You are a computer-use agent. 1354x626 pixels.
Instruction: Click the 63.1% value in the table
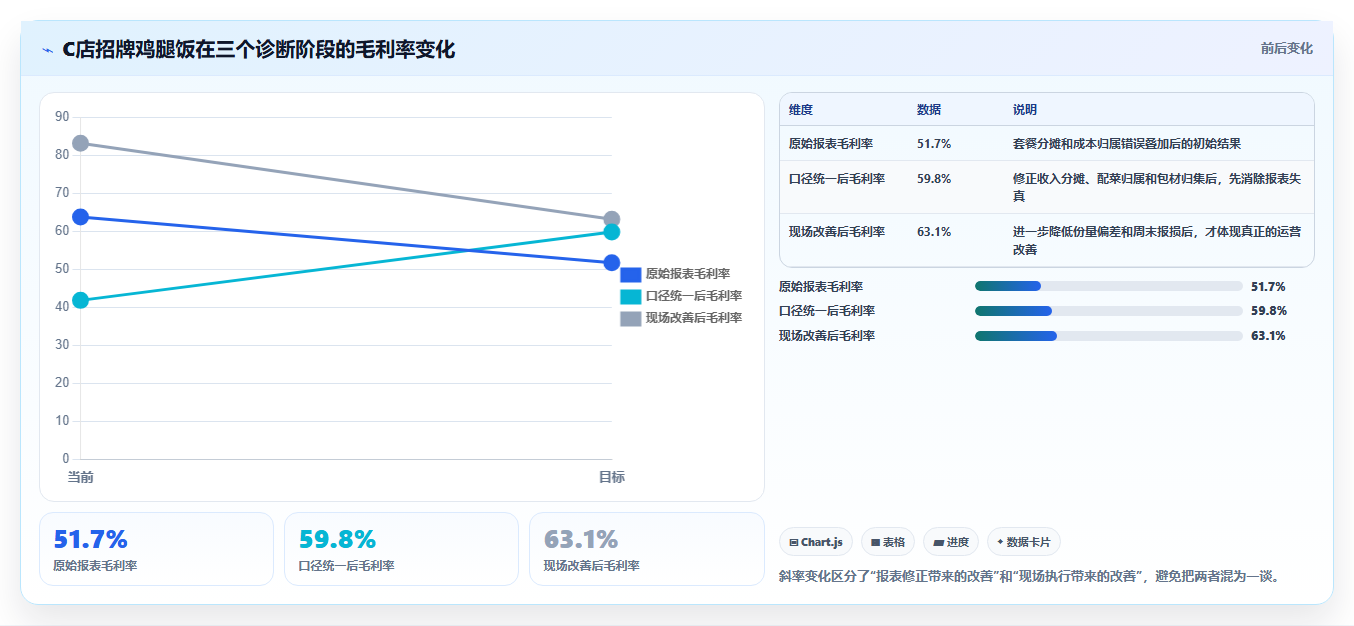[x=934, y=232]
